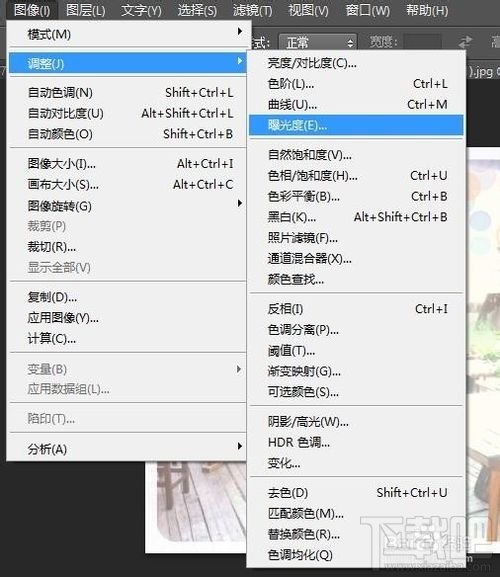Open HDR 色调 adjustment

point(356,442)
